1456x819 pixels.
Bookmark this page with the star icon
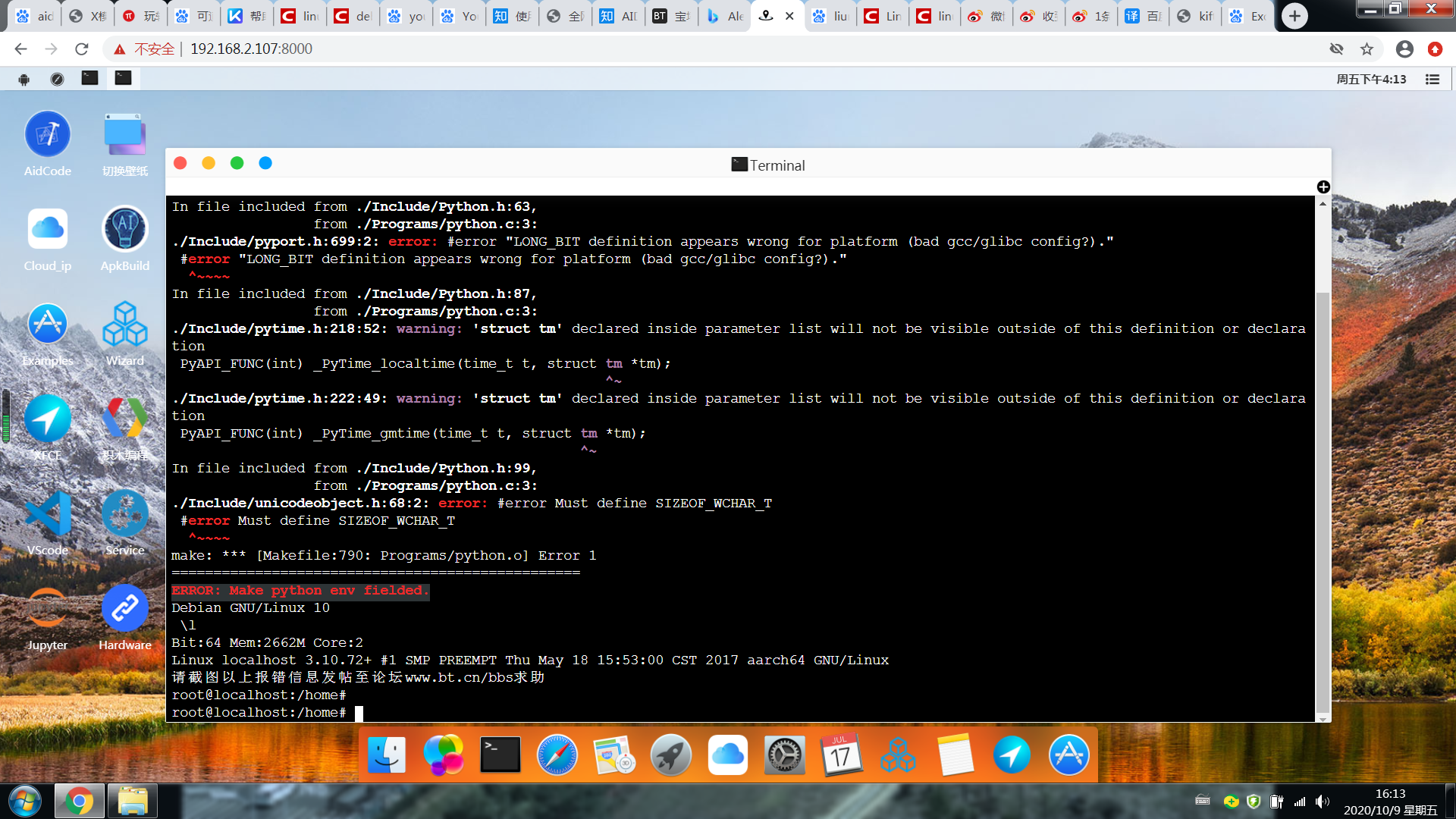pos(1367,49)
